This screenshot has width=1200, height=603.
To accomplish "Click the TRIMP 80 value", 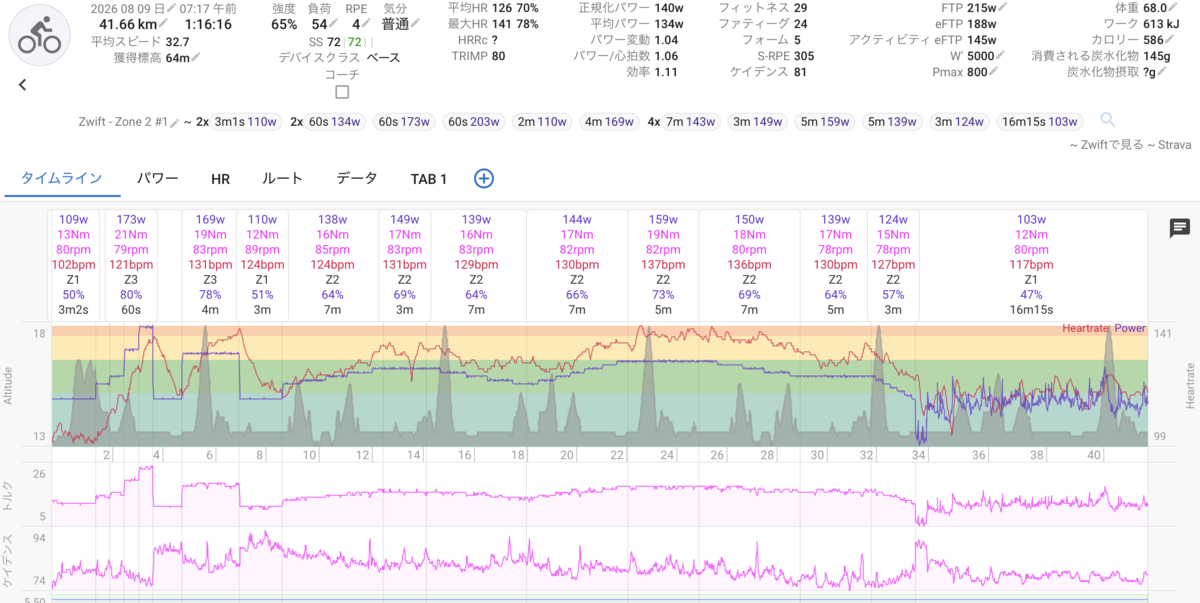I will coord(498,56).
